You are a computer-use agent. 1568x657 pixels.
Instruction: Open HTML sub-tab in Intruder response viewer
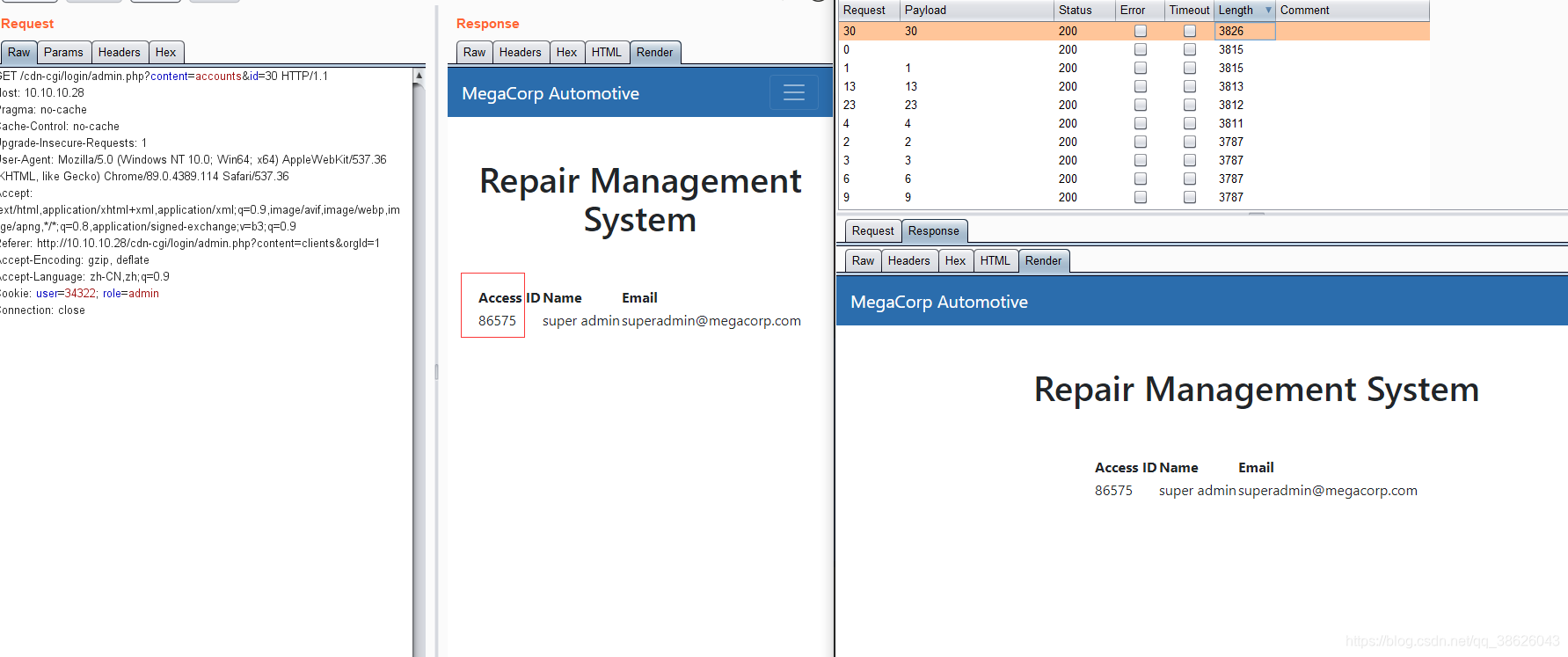coord(995,261)
